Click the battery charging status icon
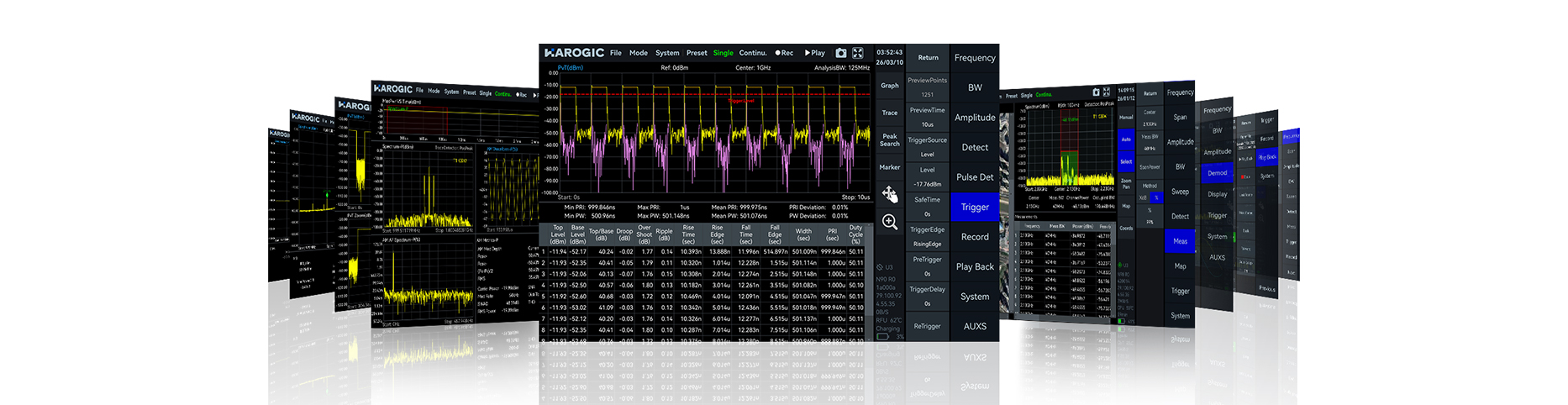The image size is (1568, 405). [x=882, y=336]
